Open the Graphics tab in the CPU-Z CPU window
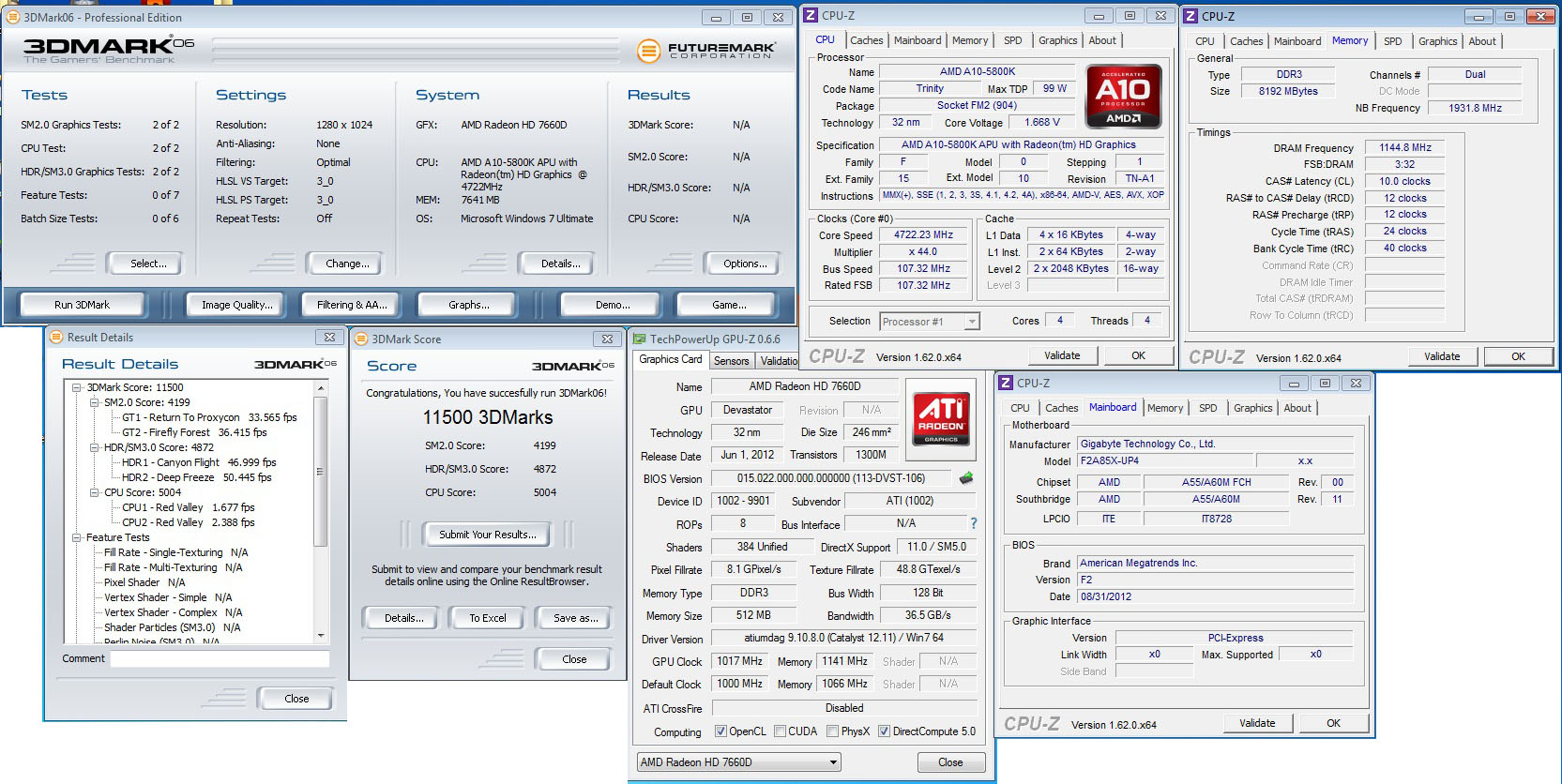 pyautogui.click(x=1057, y=40)
